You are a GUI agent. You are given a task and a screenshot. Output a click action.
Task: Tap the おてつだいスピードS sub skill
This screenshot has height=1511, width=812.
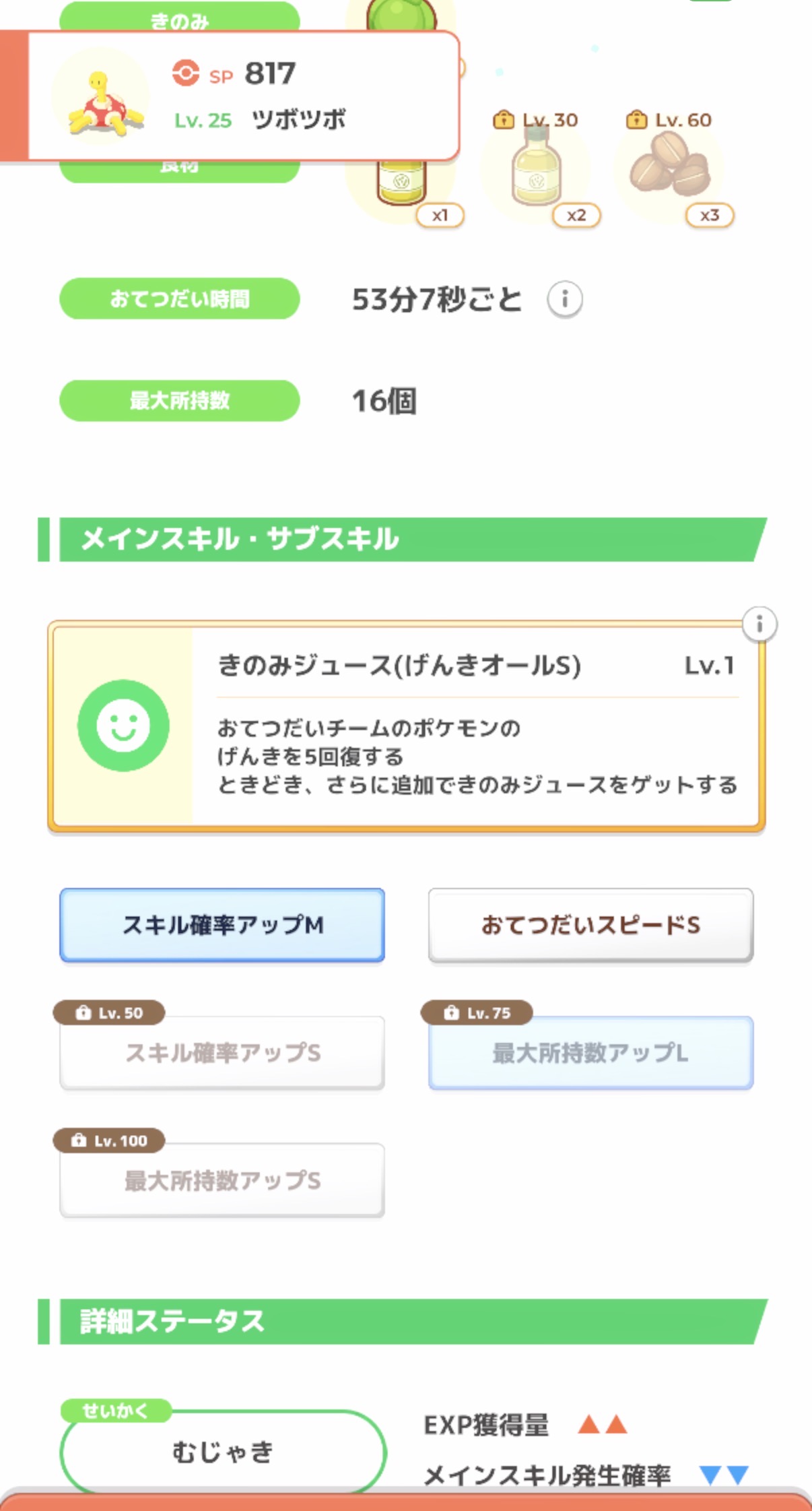pyautogui.click(x=590, y=925)
